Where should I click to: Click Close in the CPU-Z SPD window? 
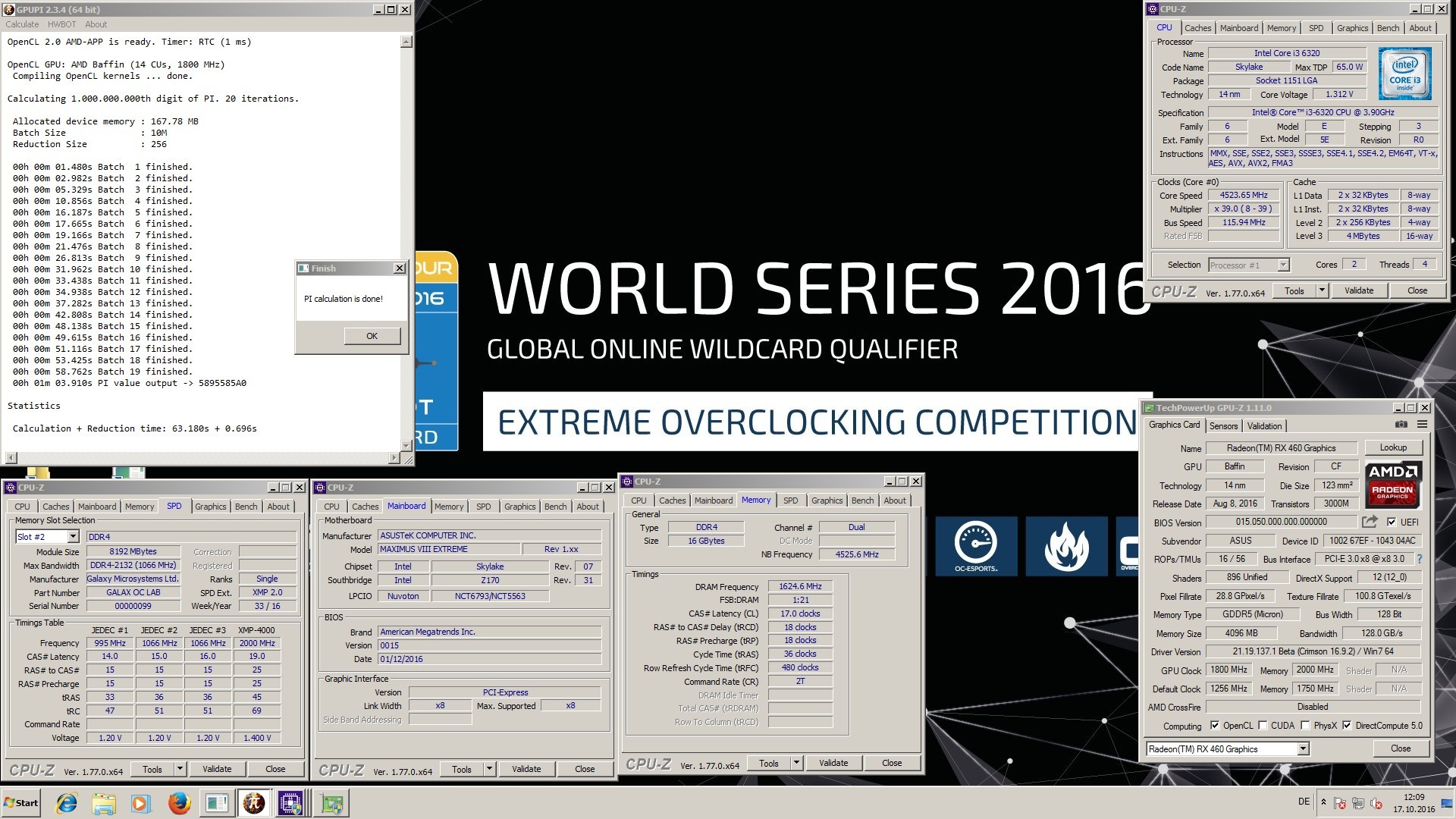[x=275, y=769]
